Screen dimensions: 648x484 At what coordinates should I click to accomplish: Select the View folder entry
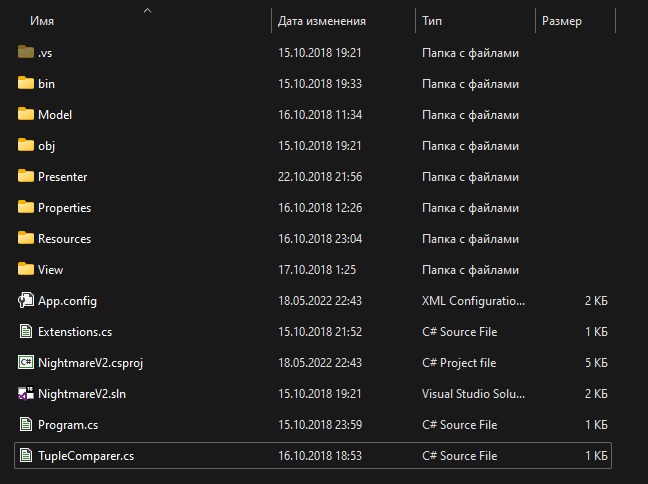point(50,270)
